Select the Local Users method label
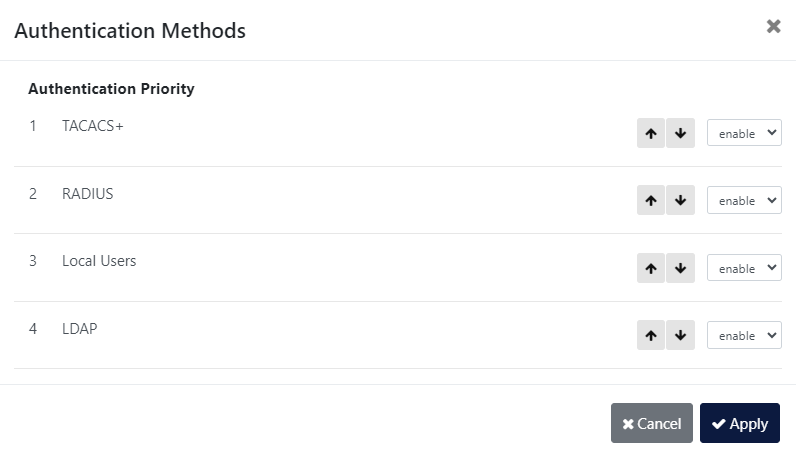The image size is (796, 459). [99, 261]
